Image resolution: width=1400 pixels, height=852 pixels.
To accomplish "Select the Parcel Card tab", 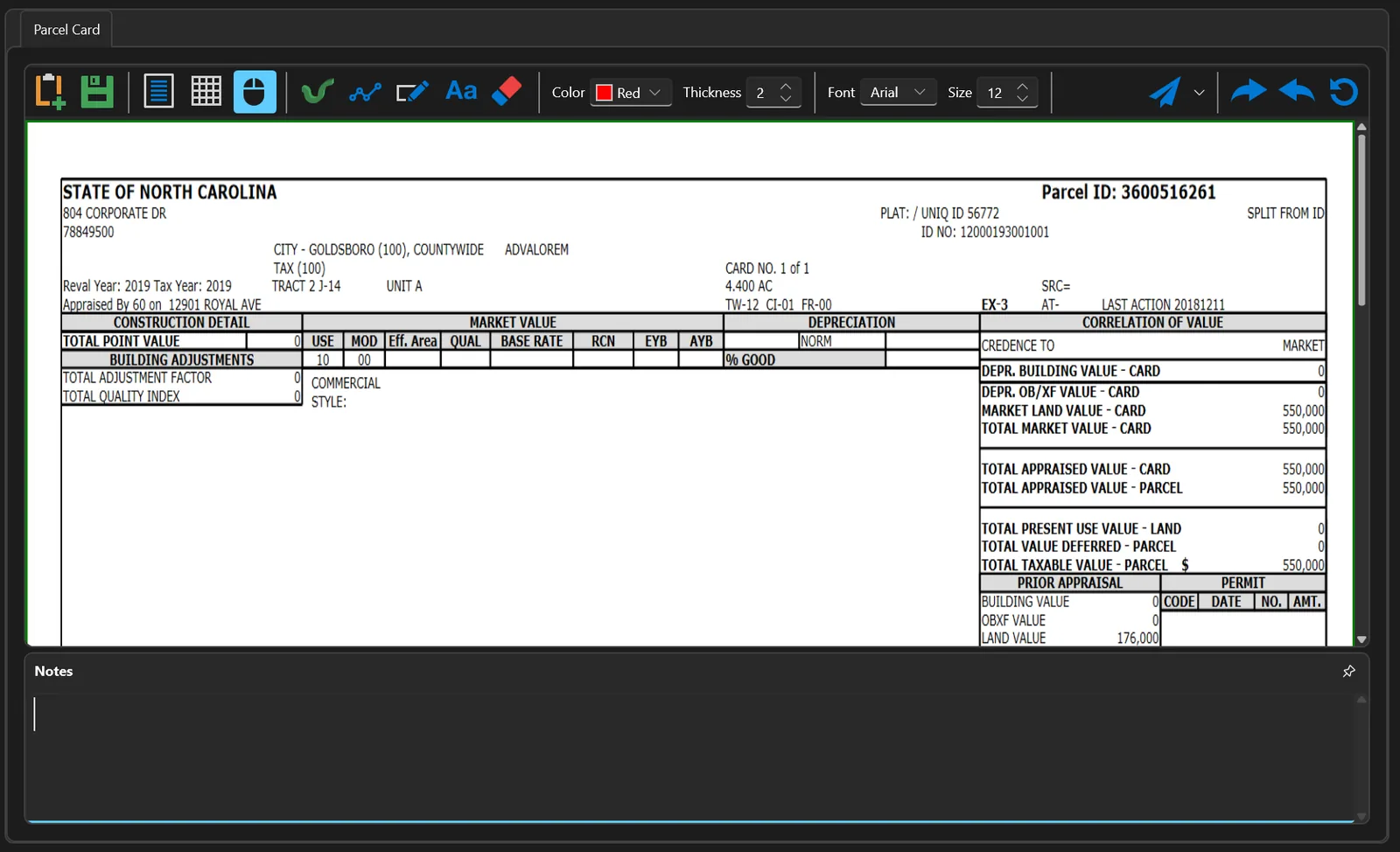I will 66,30.
